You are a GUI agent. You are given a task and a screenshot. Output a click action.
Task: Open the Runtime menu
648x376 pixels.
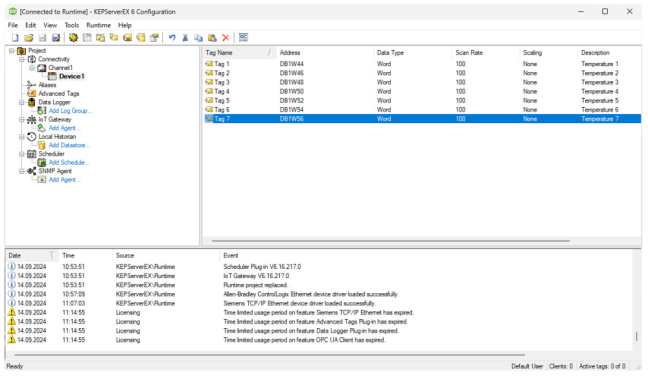click(x=98, y=25)
